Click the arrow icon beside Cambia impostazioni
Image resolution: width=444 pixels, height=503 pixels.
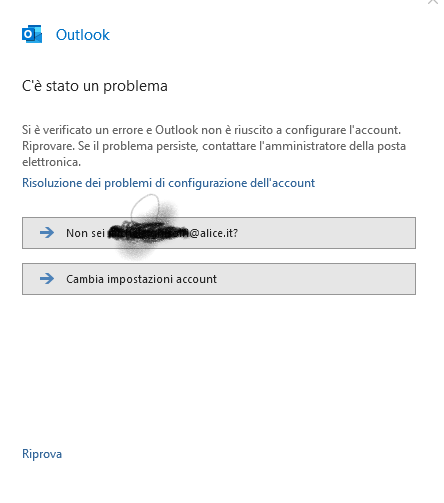47,278
